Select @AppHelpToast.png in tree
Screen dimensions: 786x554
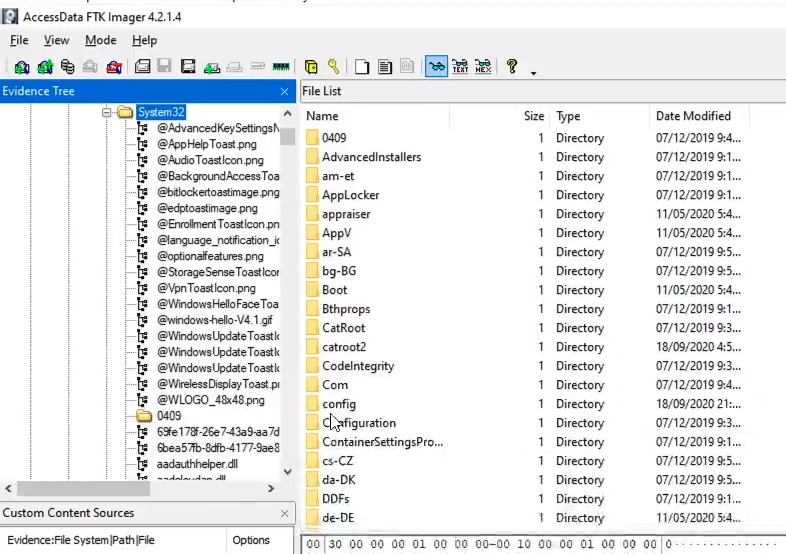[207, 144]
